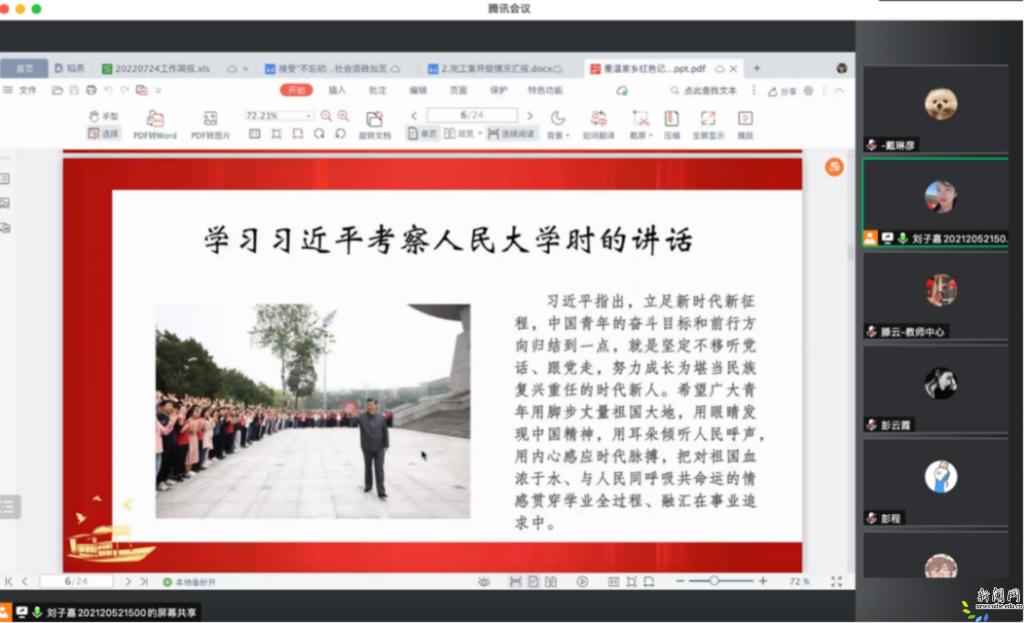
Task: Select the 编辑 ribbon tab
Action: click(418, 90)
